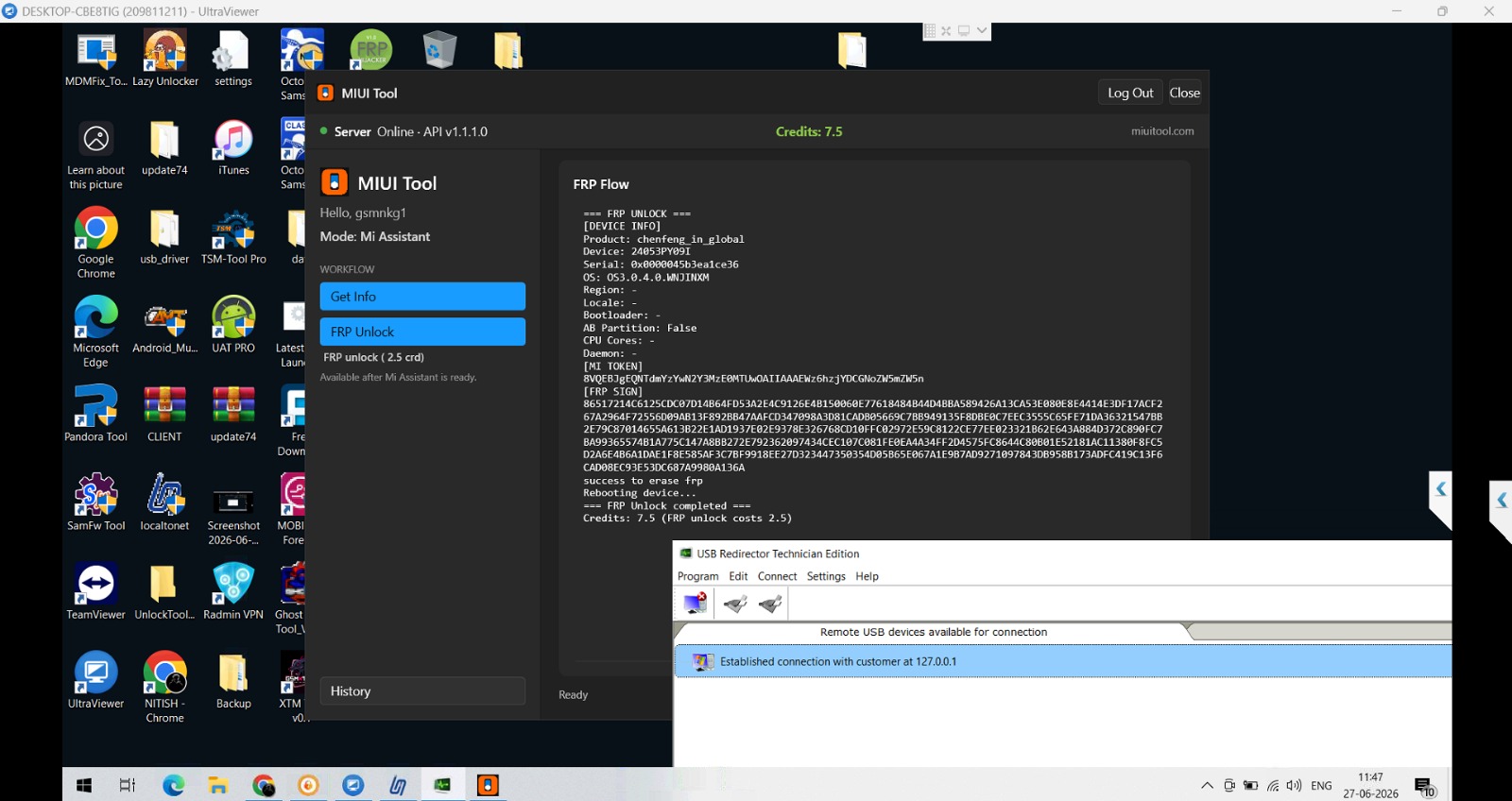
Task: Launch UAT PRO from the desktop
Action: click(233, 326)
